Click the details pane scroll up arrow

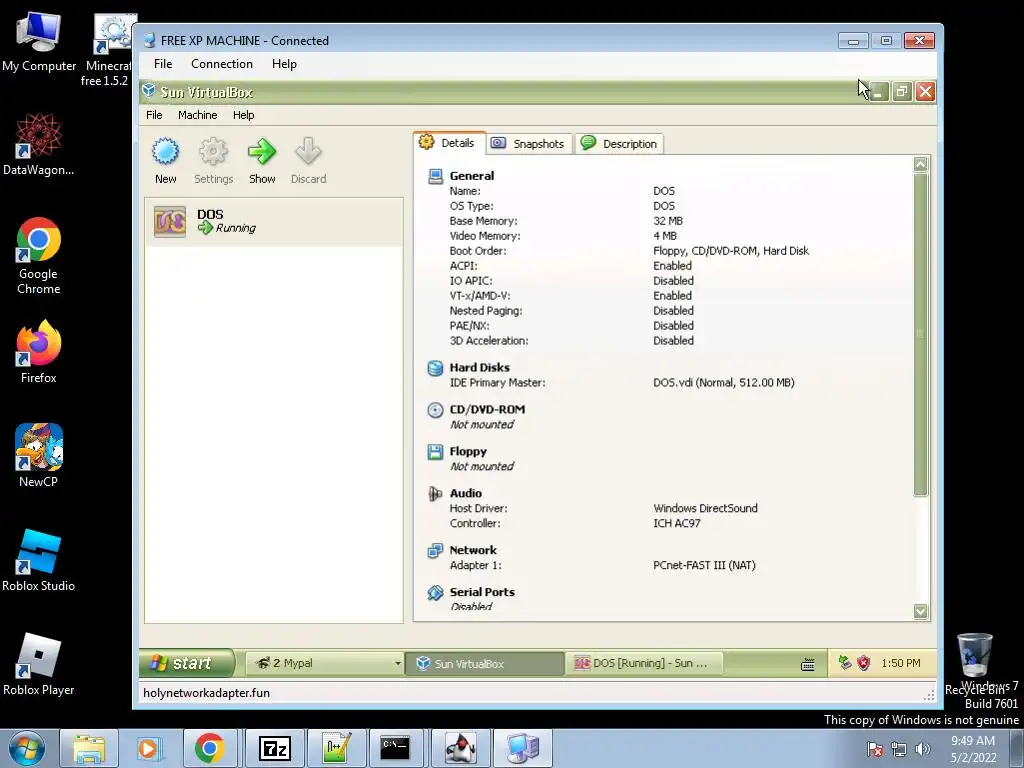(921, 165)
